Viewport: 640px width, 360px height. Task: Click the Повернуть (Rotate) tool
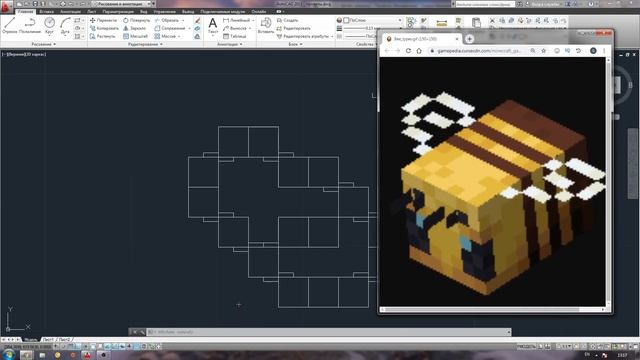136,20
